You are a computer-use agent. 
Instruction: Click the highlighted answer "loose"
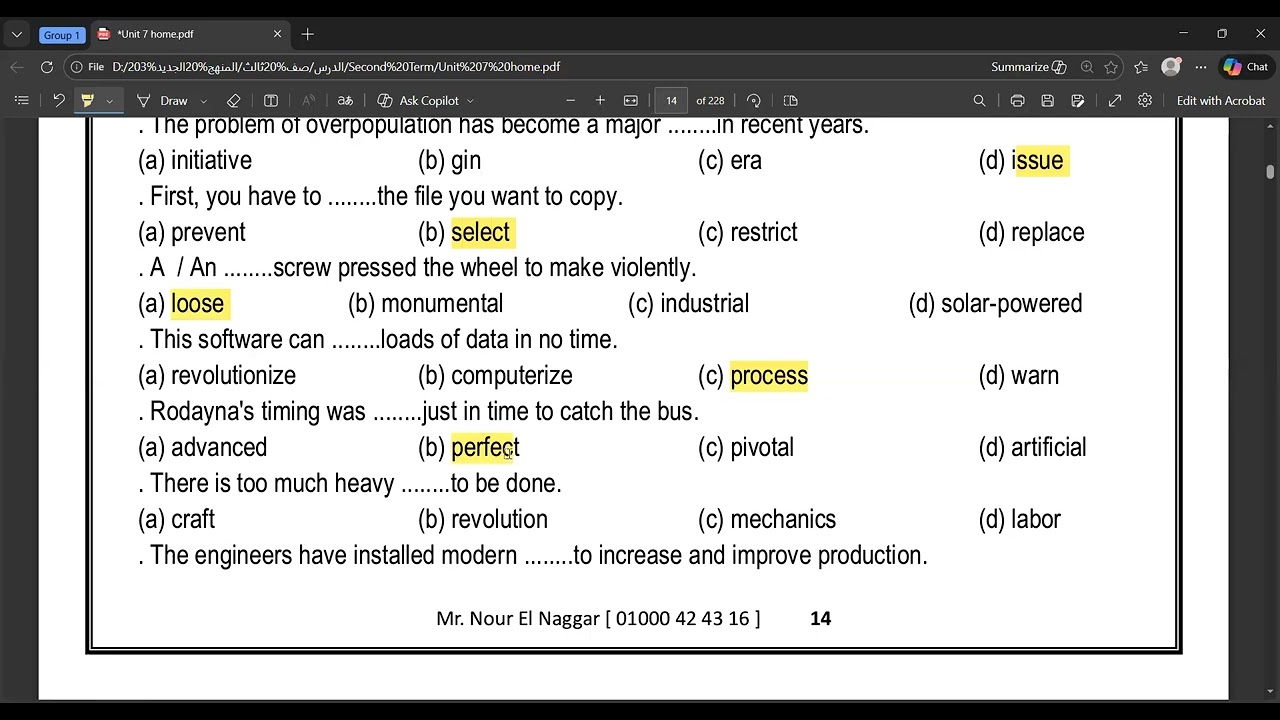[x=198, y=304]
